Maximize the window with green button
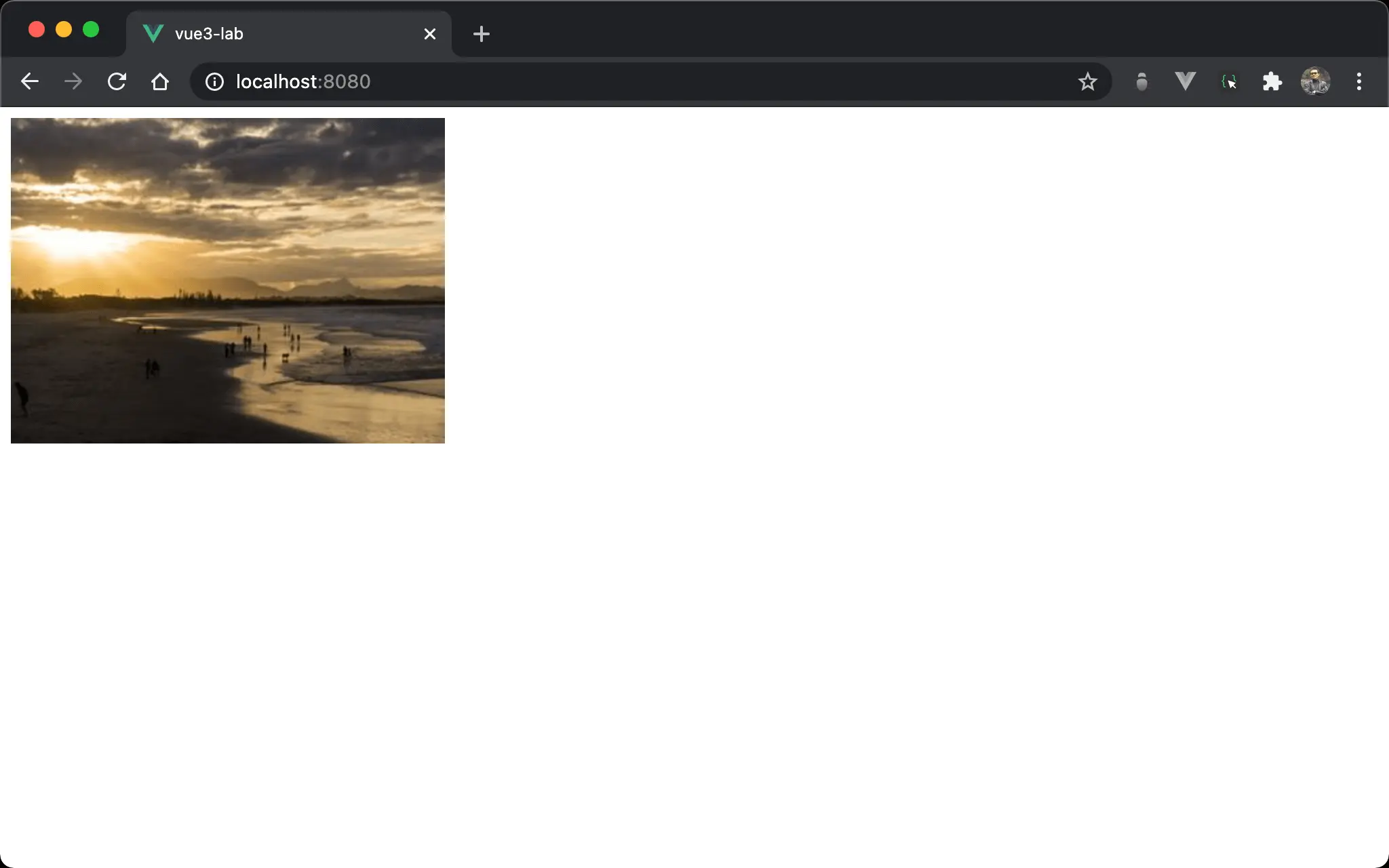1389x868 pixels. point(91,29)
